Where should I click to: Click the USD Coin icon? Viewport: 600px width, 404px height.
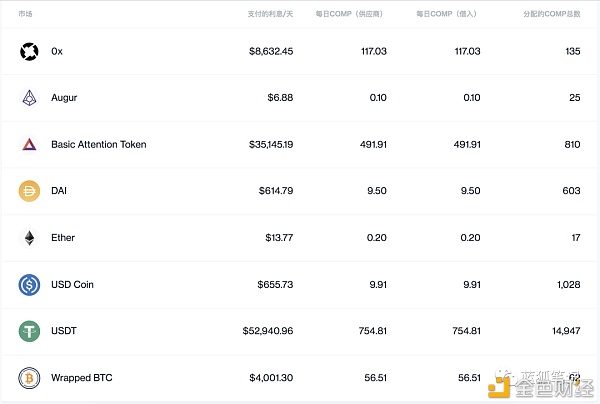[29, 285]
